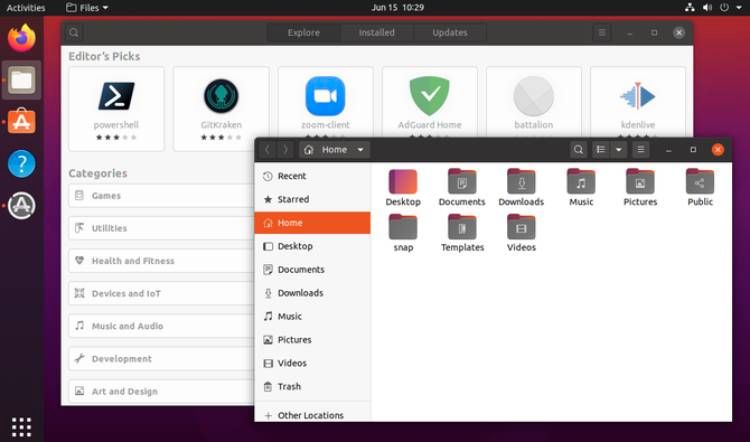Select the Pictures folder icon
The image size is (750, 442).
click(x=640, y=182)
